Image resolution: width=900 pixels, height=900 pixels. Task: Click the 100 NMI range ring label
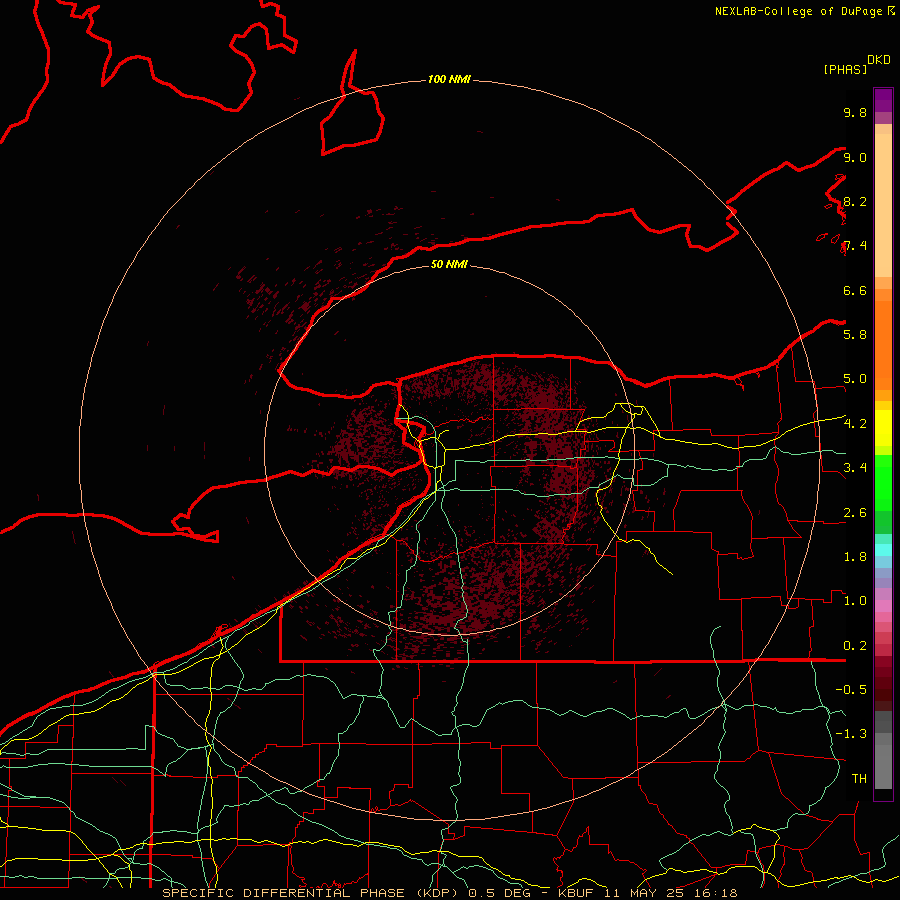(x=449, y=79)
